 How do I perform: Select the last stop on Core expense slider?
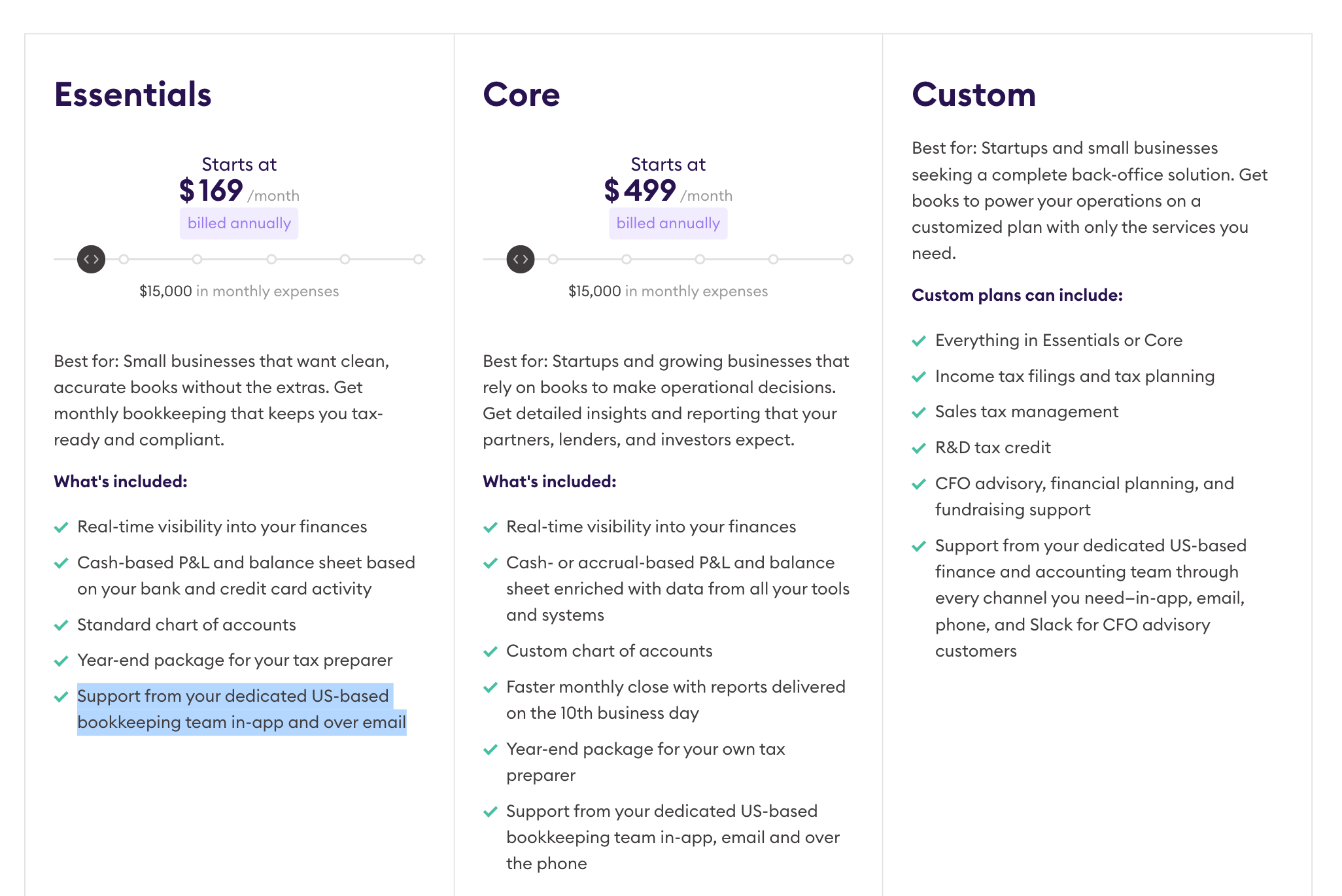coord(848,260)
